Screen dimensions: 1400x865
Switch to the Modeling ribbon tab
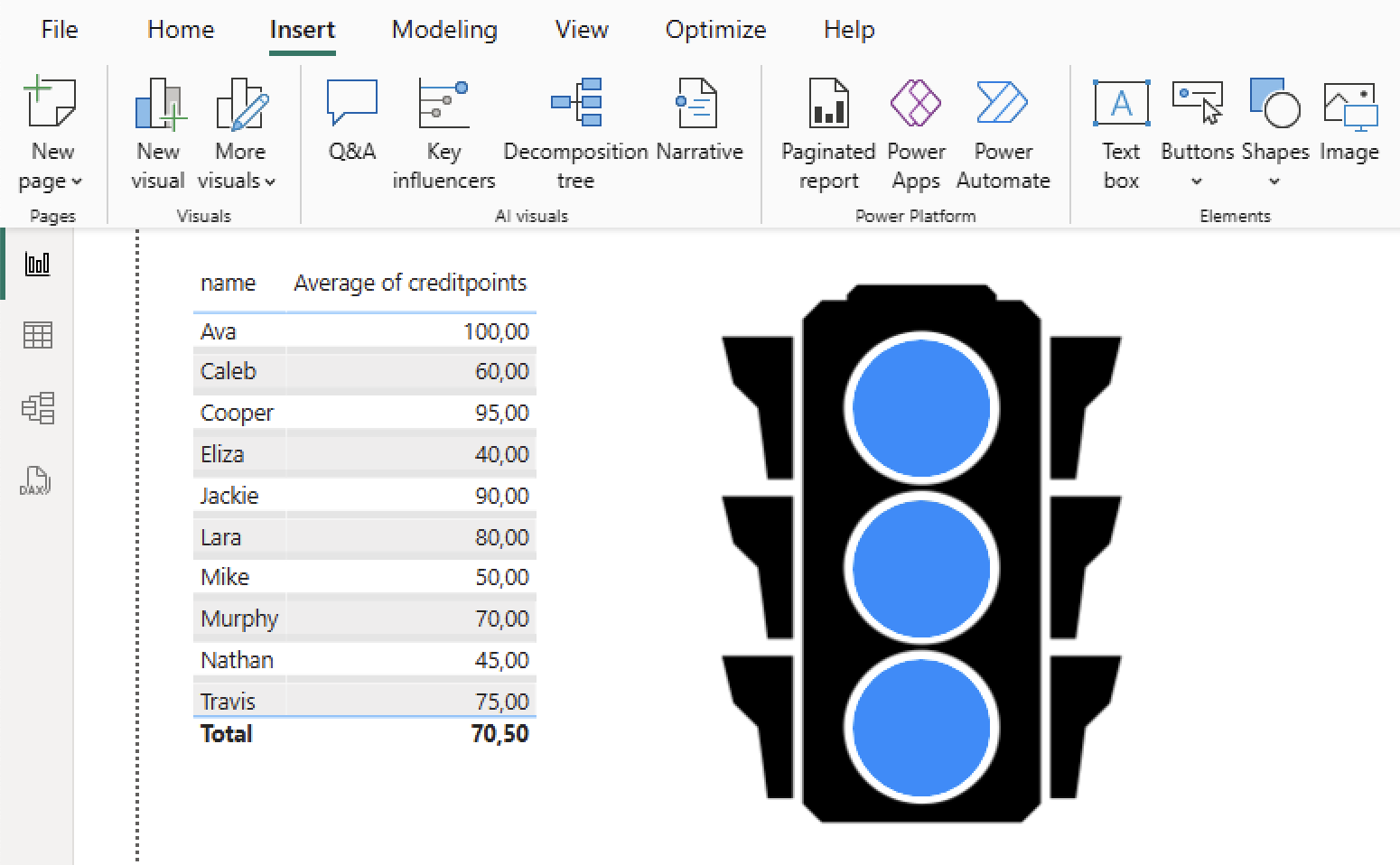click(443, 29)
